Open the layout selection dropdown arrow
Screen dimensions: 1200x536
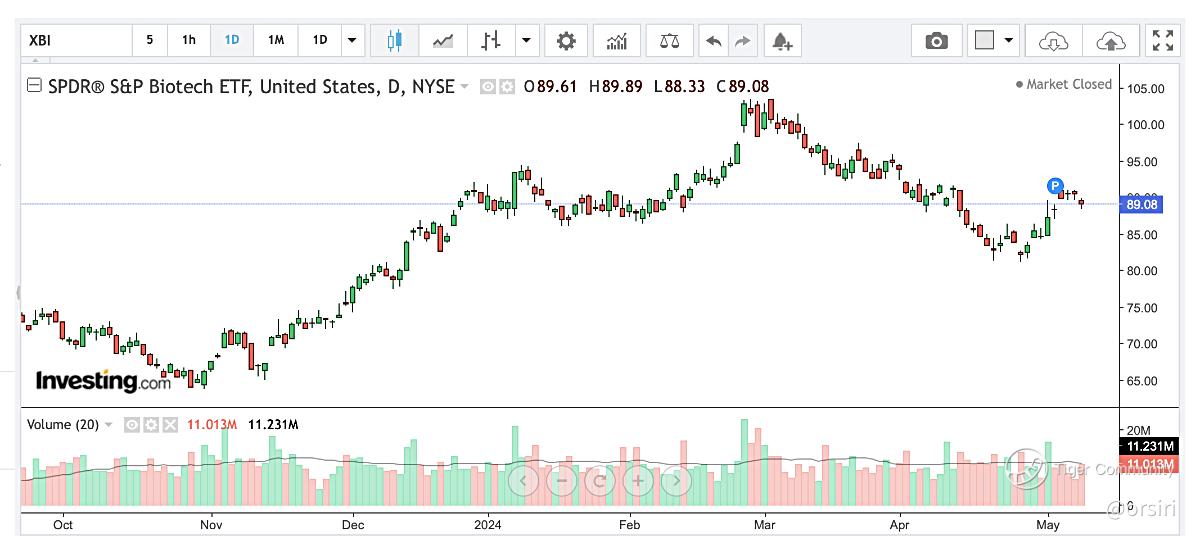1009,40
